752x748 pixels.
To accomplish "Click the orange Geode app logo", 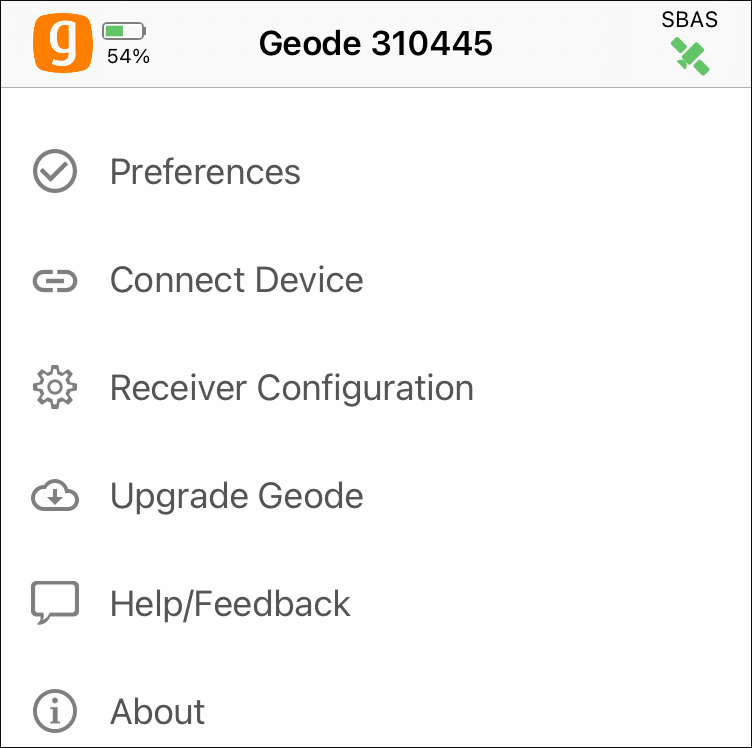I will [x=63, y=43].
